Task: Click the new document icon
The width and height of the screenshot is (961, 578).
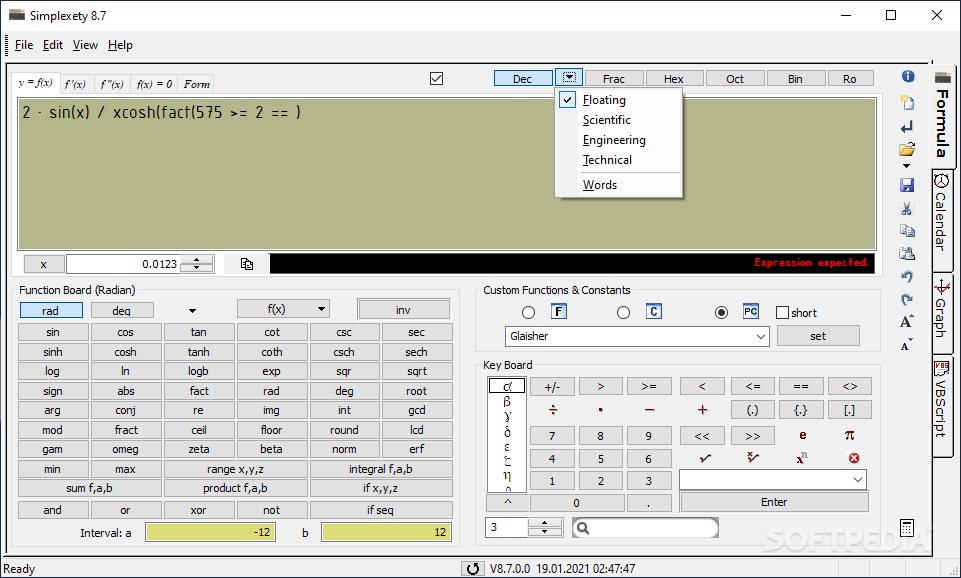Action: 907,102
